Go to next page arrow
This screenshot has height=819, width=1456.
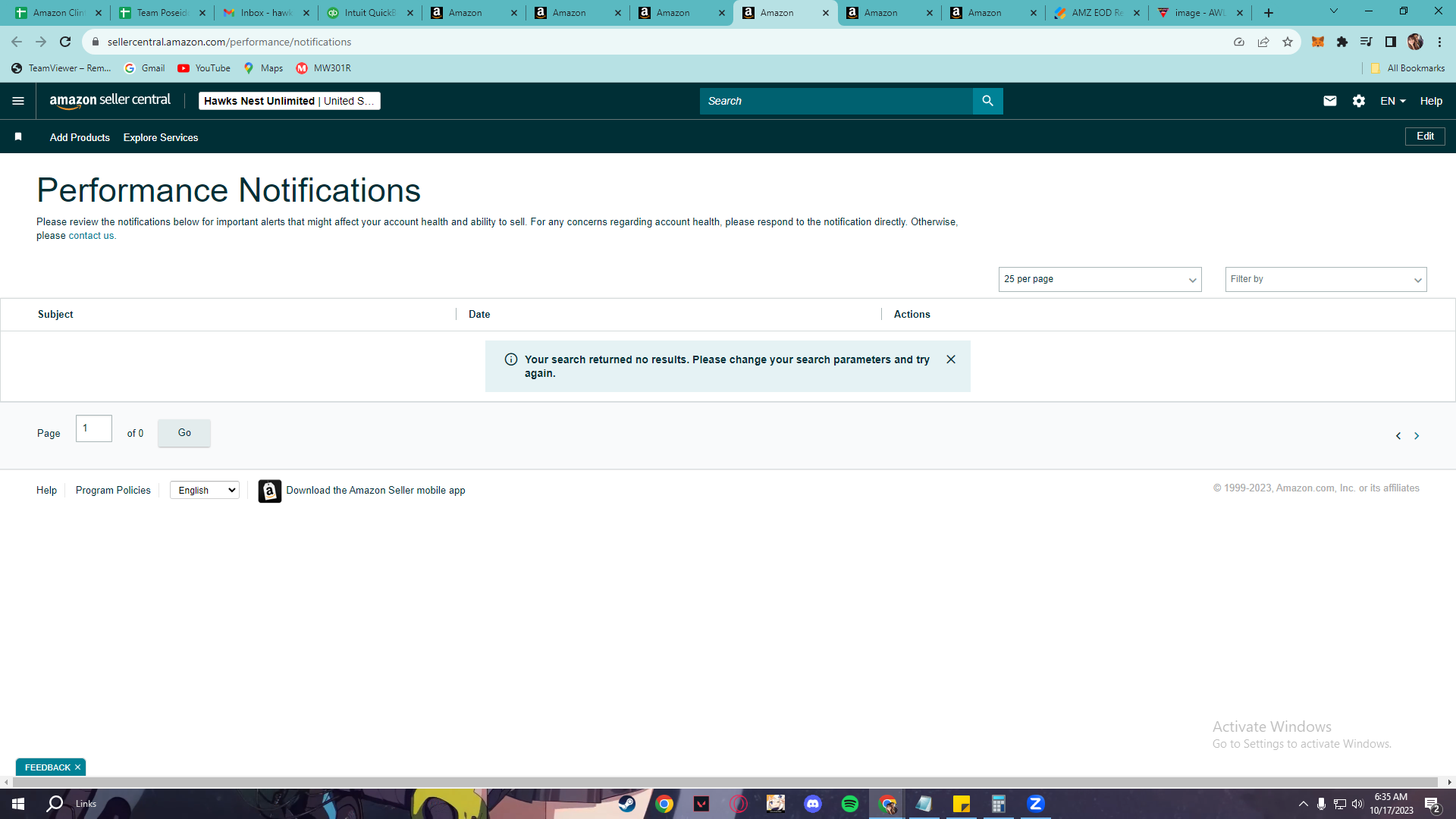coord(1417,436)
